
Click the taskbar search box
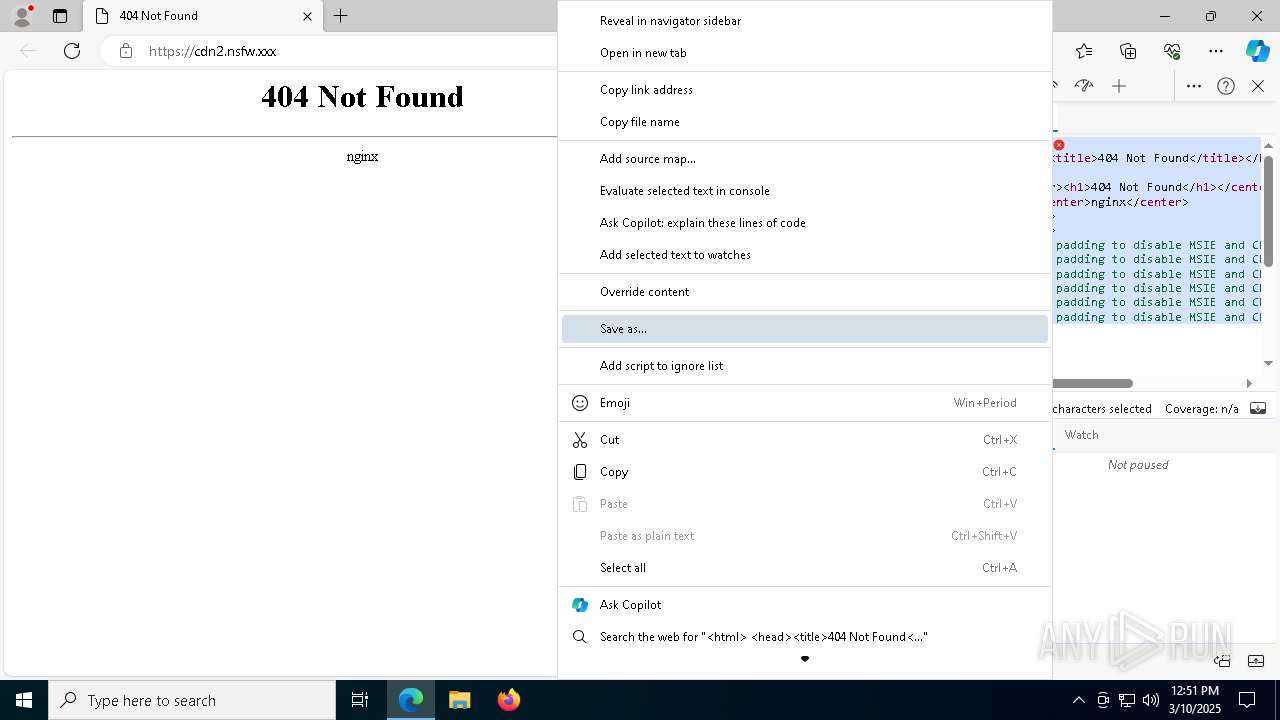[192, 700]
